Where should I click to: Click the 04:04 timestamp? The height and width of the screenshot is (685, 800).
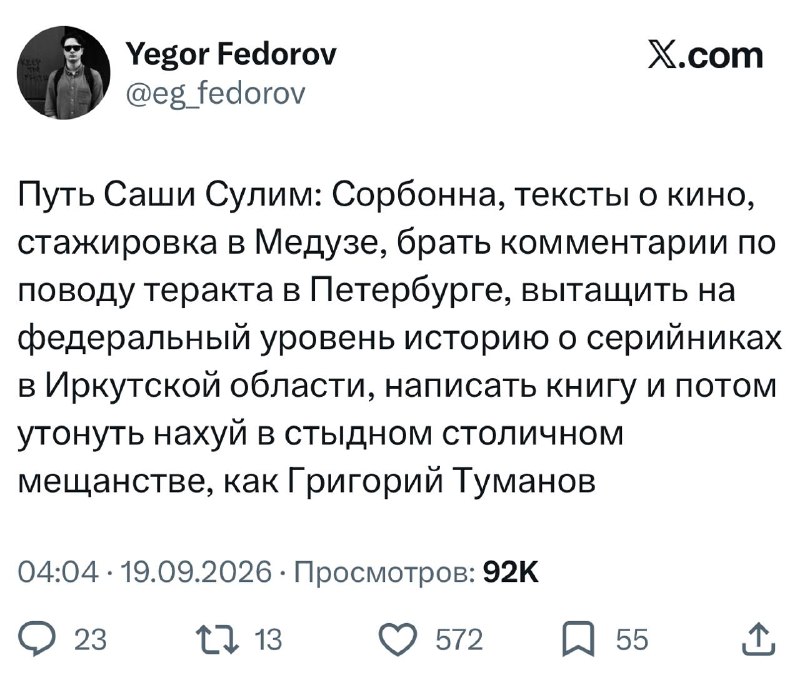(58, 571)
